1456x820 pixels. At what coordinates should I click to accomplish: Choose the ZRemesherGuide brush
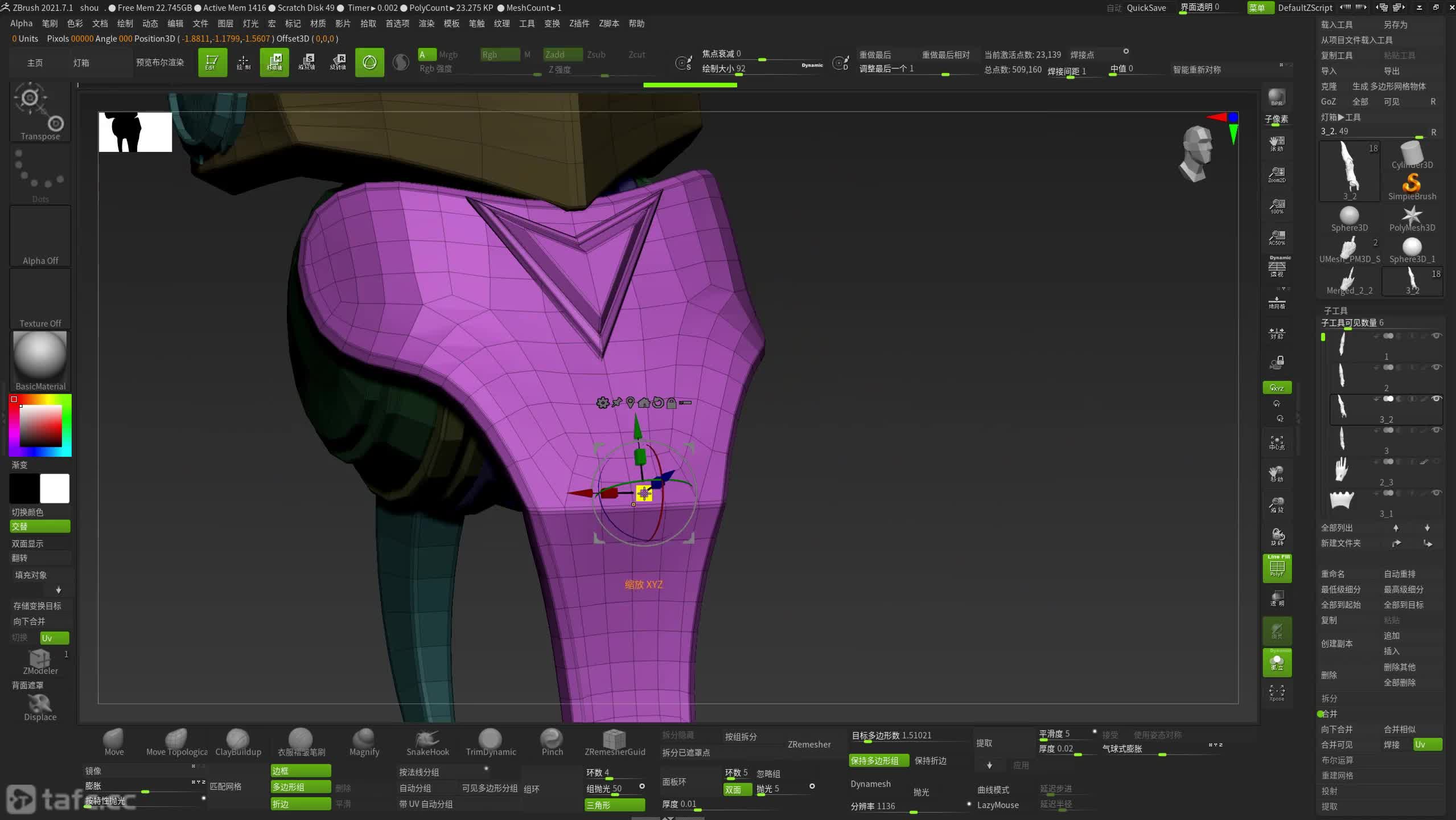click(x=615, y=743)
